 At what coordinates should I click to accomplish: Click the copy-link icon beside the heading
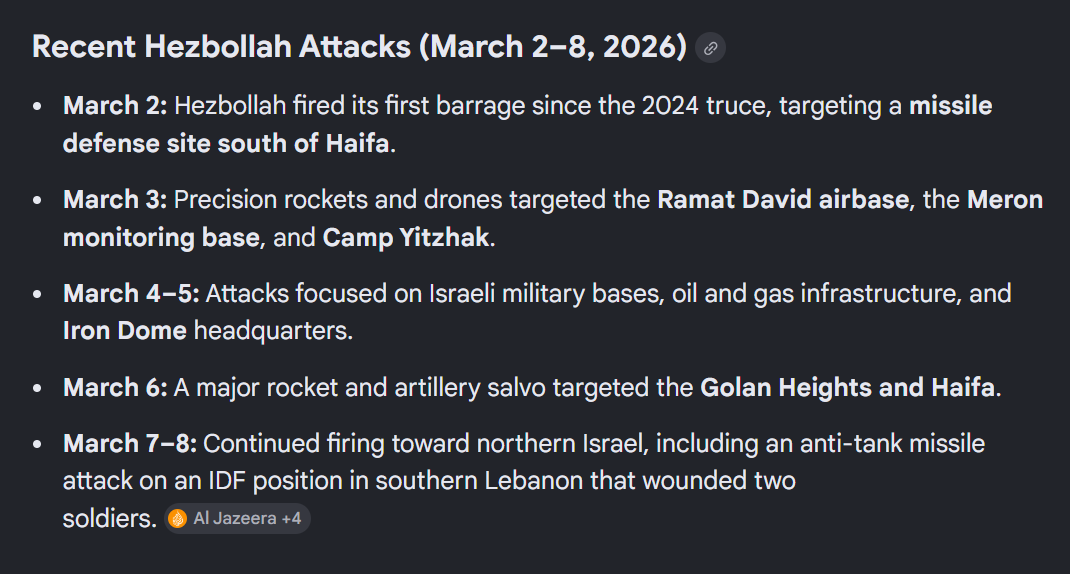tap(710, 48)
